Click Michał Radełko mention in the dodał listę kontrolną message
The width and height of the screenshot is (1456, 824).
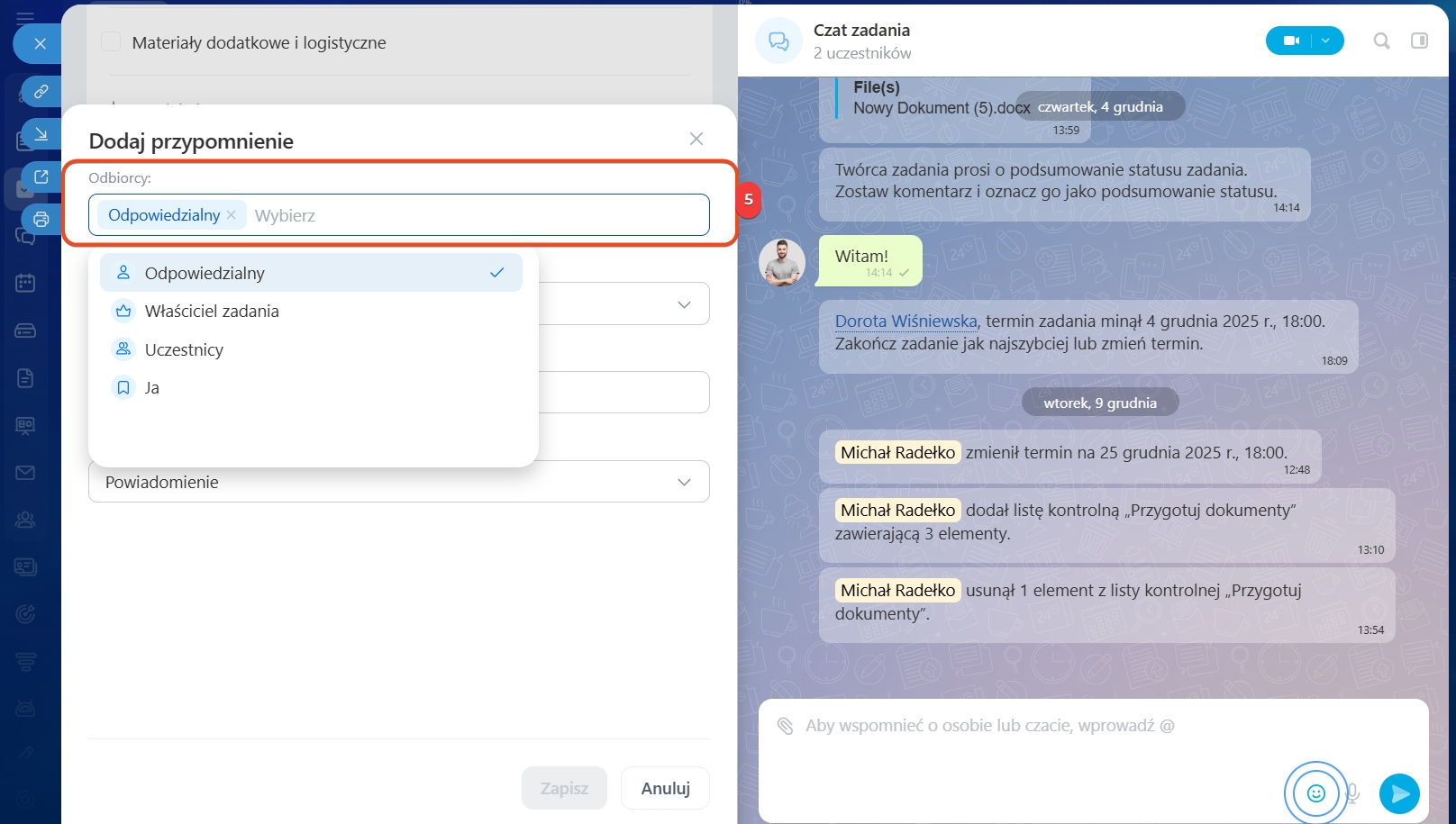coord(897,510)
